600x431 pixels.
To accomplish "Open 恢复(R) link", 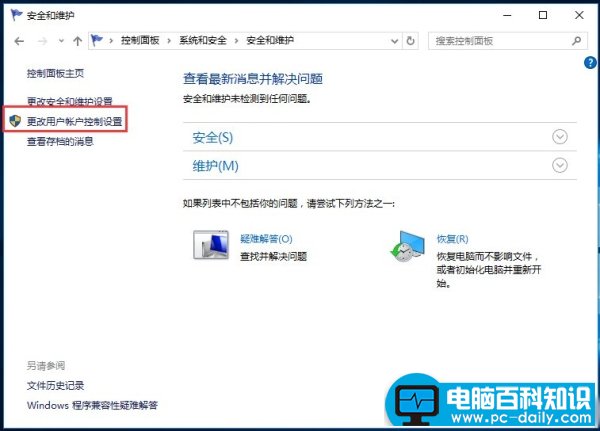I will [452, 239].
